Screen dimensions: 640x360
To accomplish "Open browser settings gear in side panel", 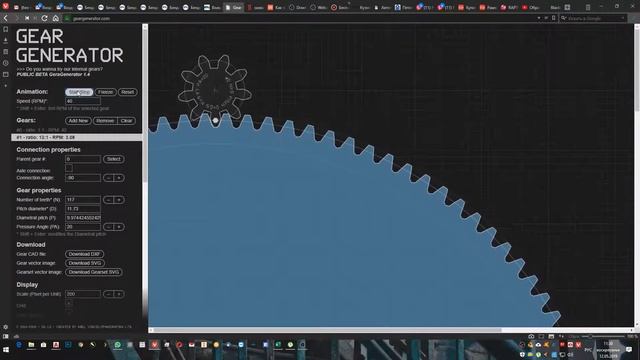I will [x=5, y=327].
